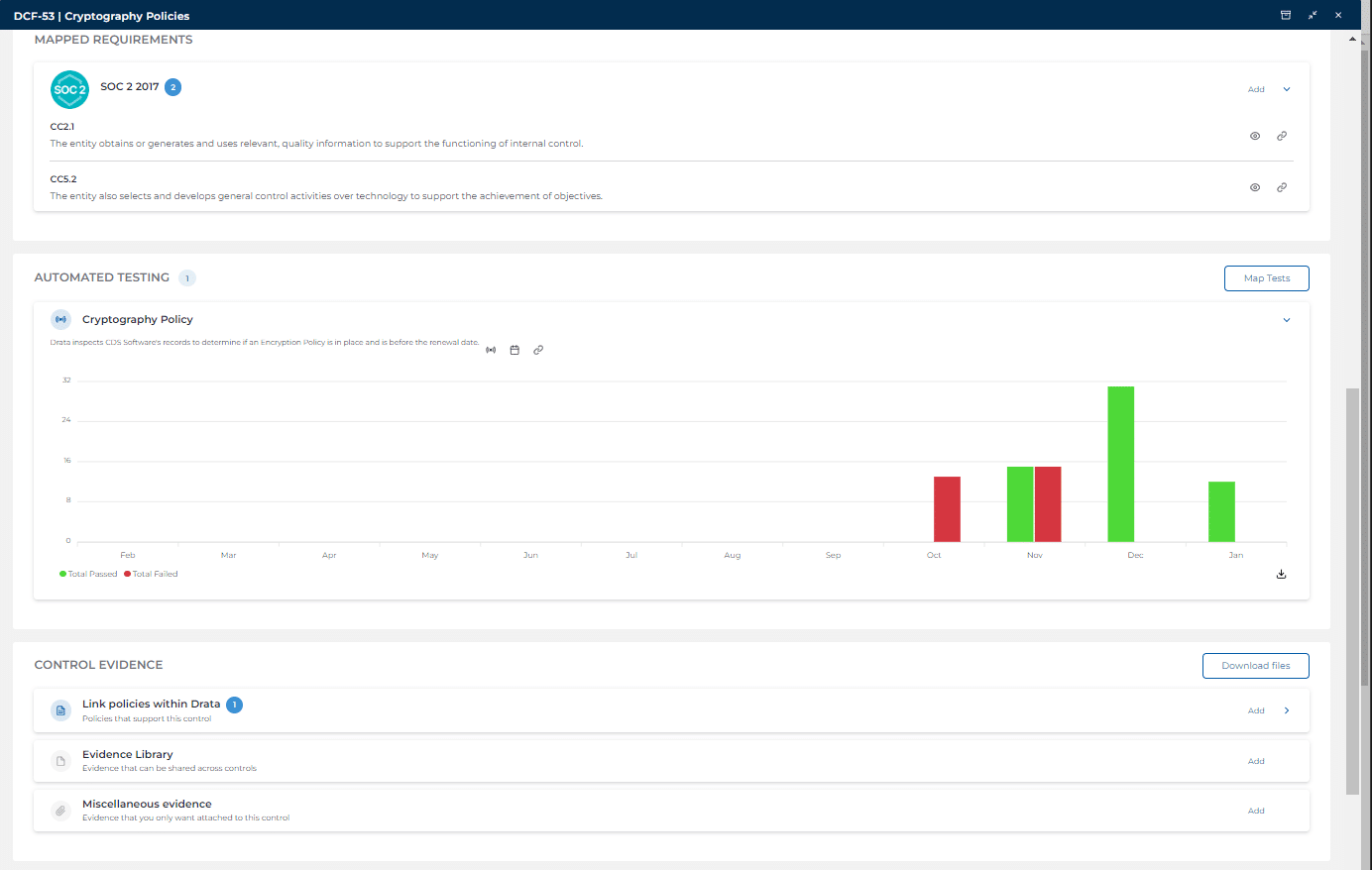Toggle Total Passed series in chart legend
The width and height of the screenshot is (1372, 870).
tap(88, 574)
